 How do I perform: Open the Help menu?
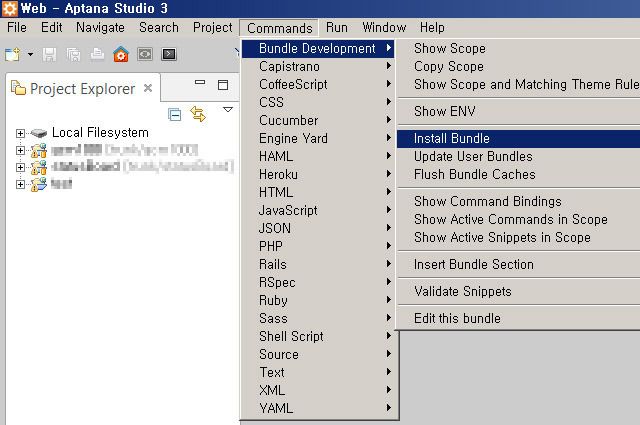click(x=432, y=28)
